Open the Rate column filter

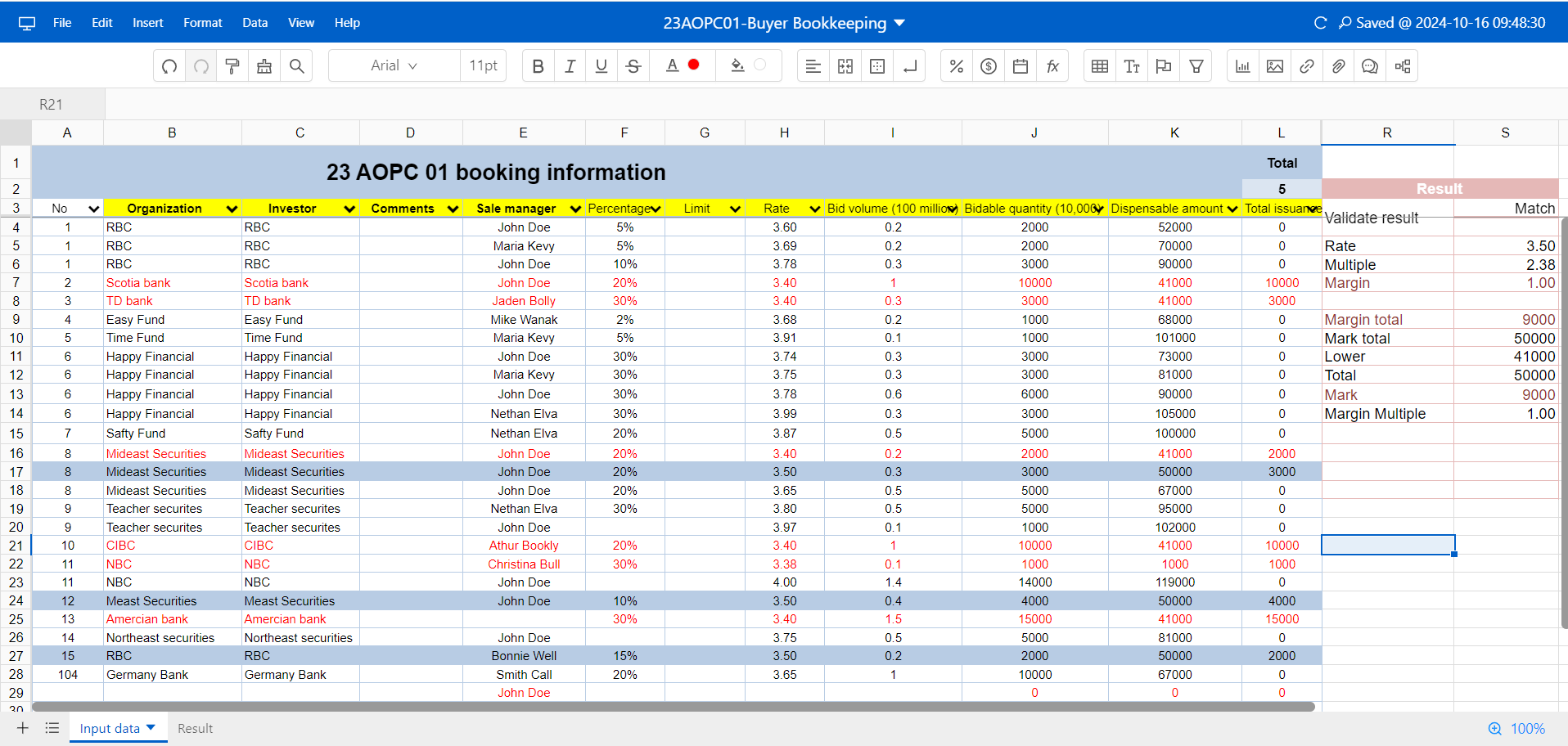[814, 209]
